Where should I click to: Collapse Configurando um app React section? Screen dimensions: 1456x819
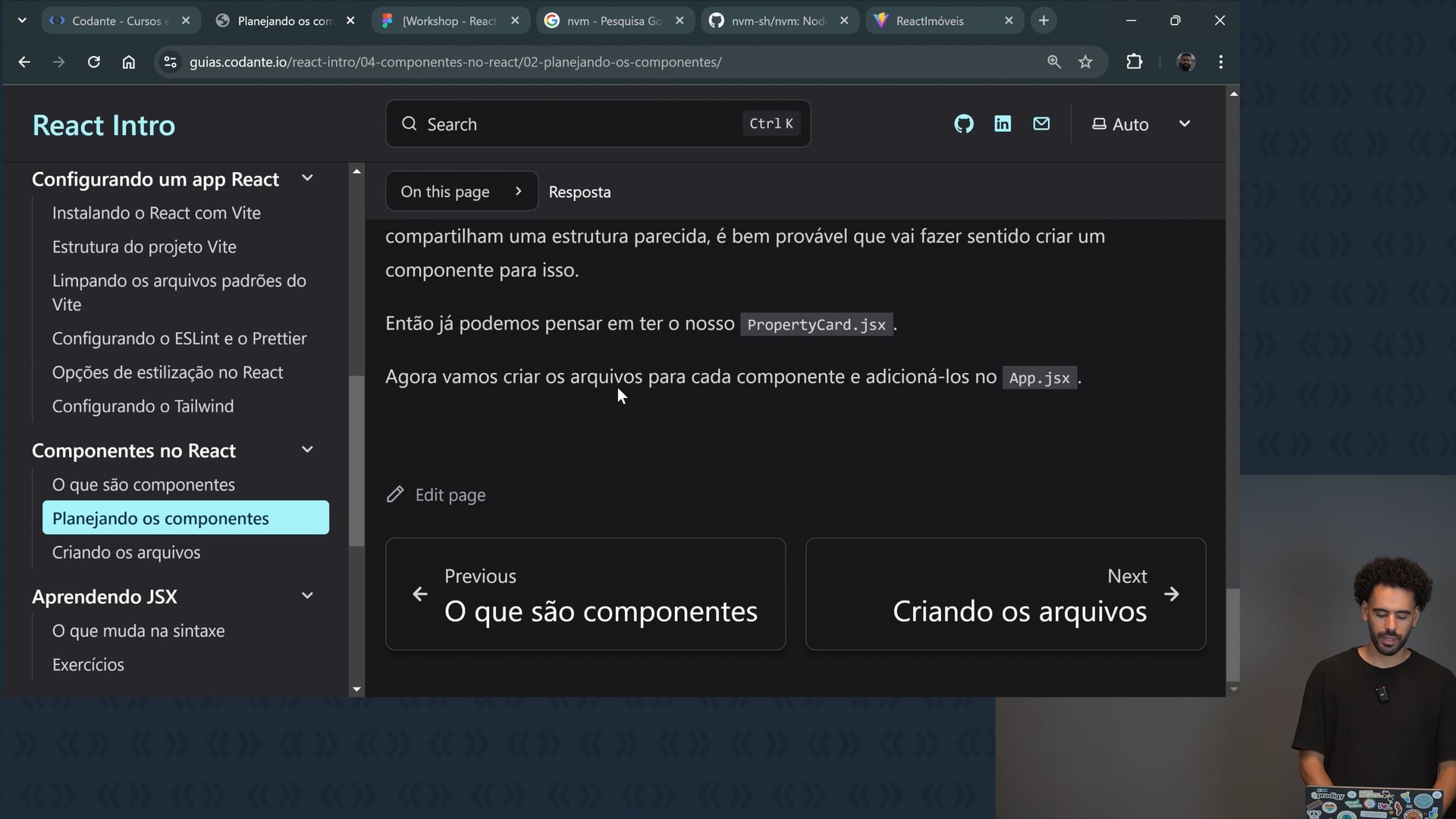[x=307, y=178]
